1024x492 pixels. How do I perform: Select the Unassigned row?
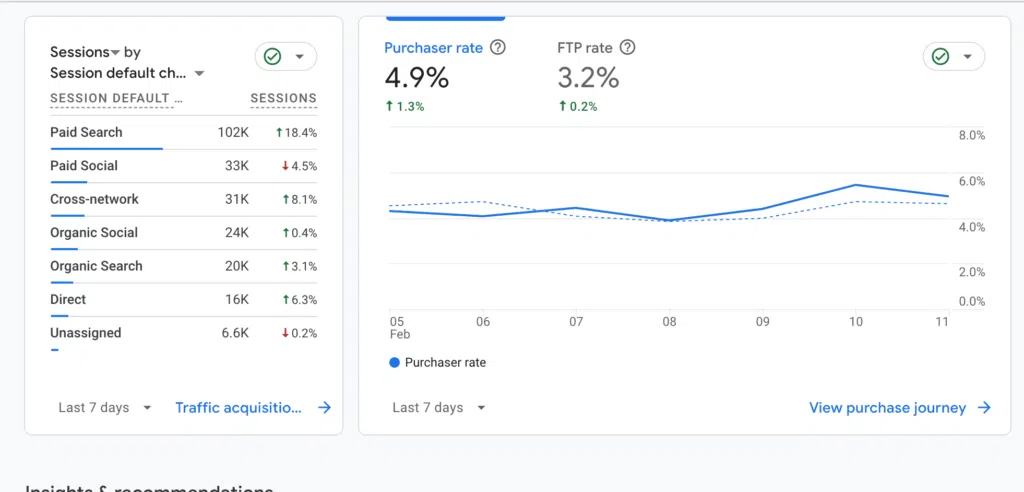coord(184,333)
